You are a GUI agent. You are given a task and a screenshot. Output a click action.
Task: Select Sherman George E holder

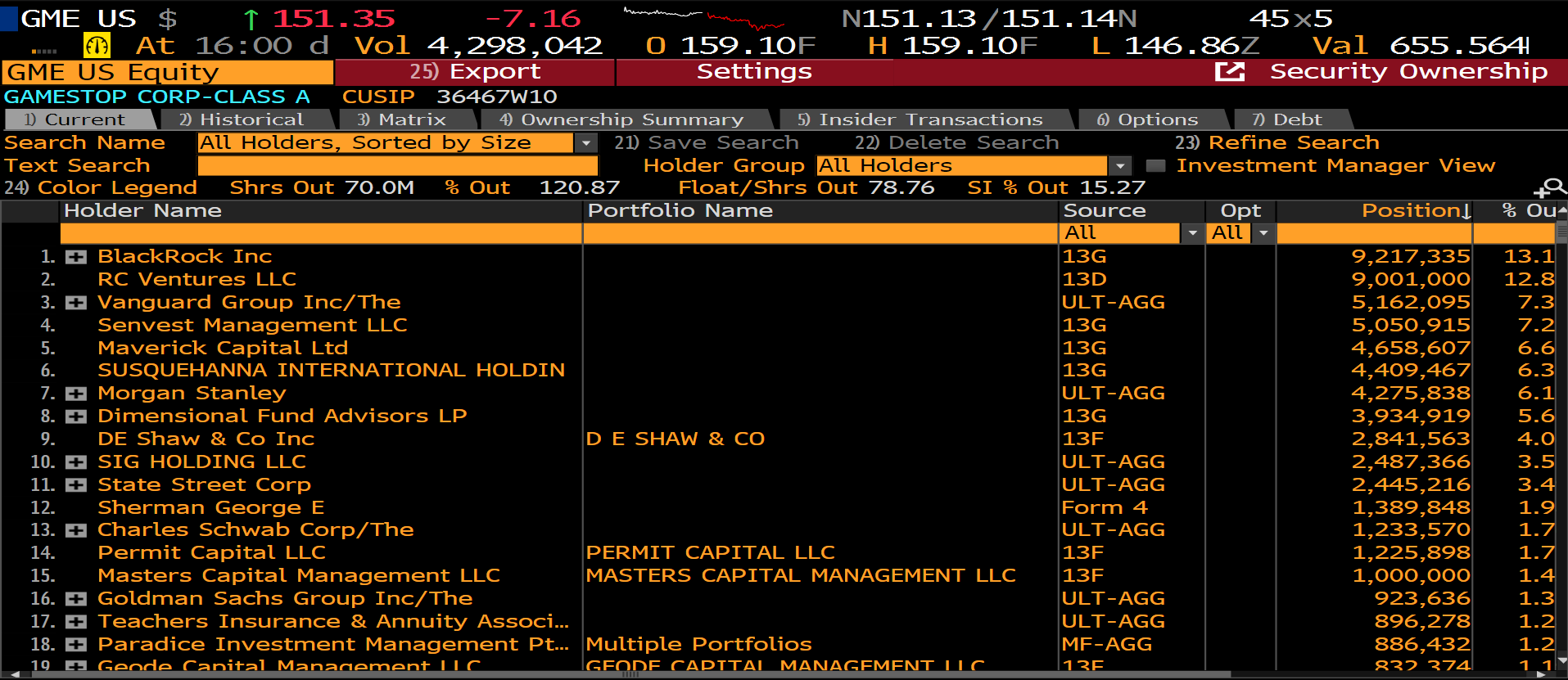click(211, 507)
